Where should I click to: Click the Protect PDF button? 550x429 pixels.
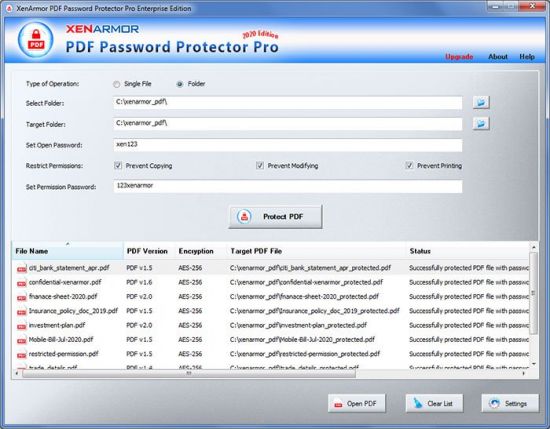(x=275, y=217)
